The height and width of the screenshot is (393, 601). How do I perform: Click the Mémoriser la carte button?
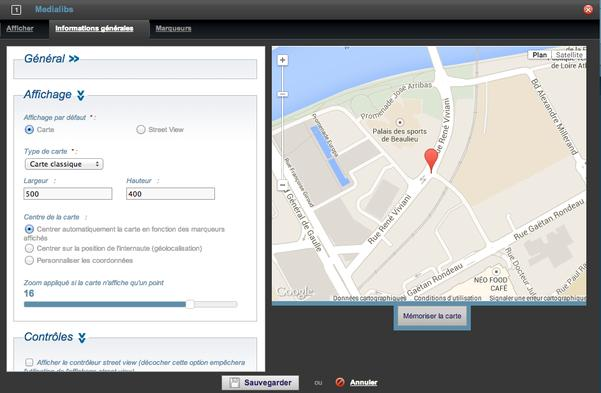coord(432,316)
